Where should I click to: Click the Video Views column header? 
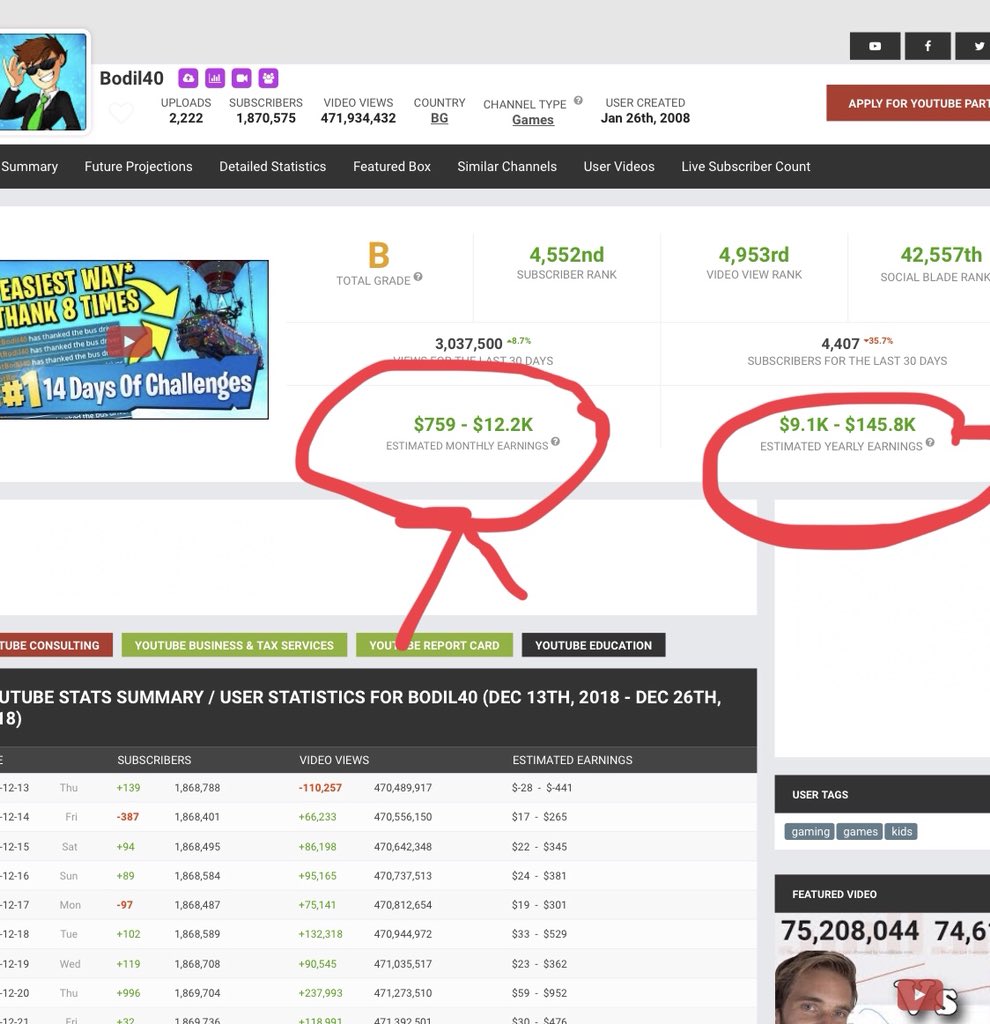click(x=334, y=760)
